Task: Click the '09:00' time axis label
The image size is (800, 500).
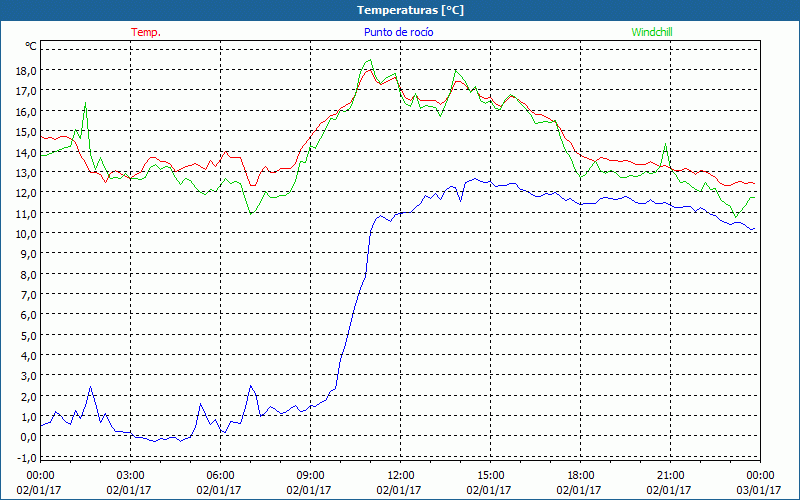Action: [x=310, y=475]
